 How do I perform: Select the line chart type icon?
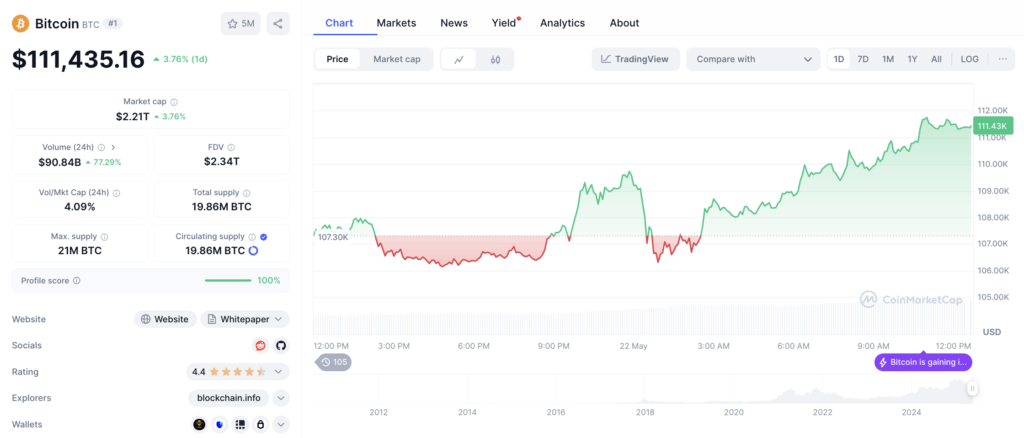(459, 59)
